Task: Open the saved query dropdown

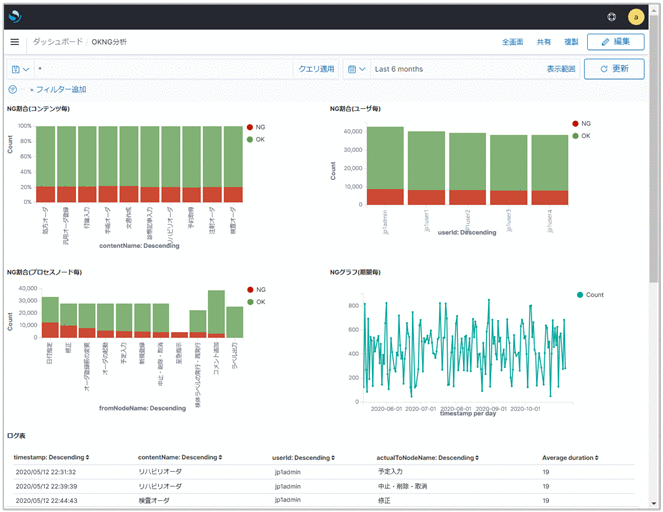Action: click(20, 69)
